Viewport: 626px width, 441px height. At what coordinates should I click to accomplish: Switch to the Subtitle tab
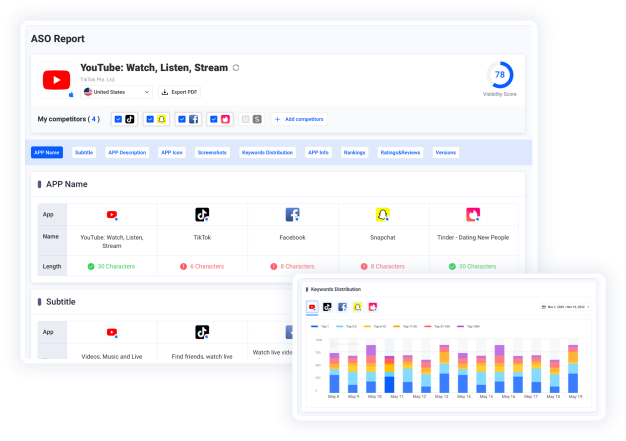point(84,152)
